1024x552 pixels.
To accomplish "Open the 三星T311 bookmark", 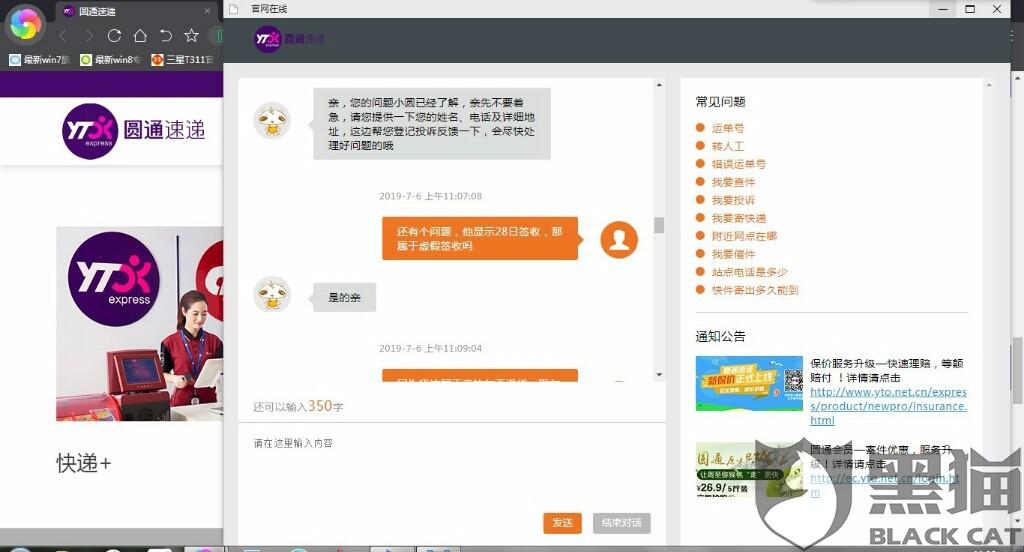I will tap(182, 59).
